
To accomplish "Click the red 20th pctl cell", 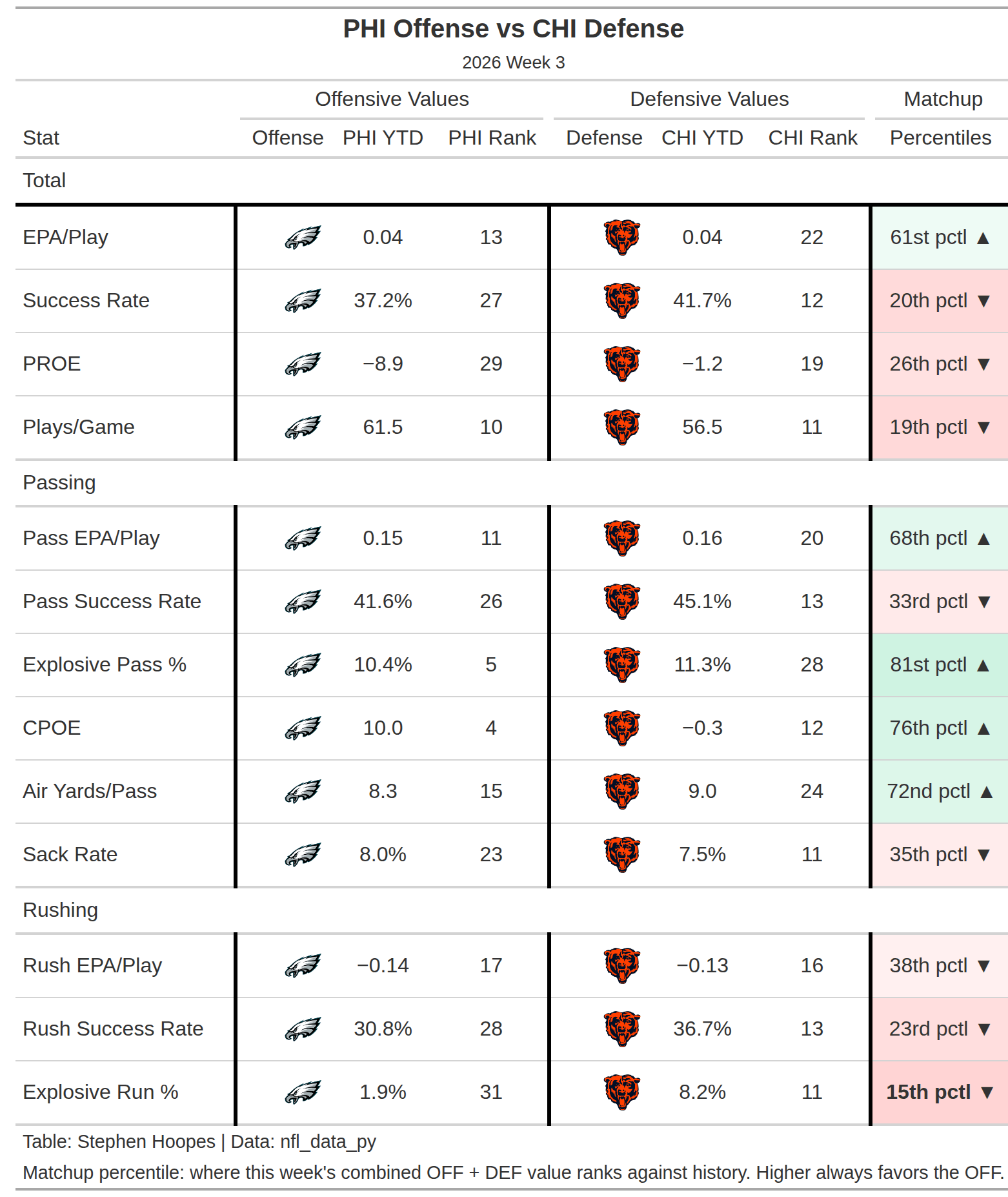I will 940,301.
